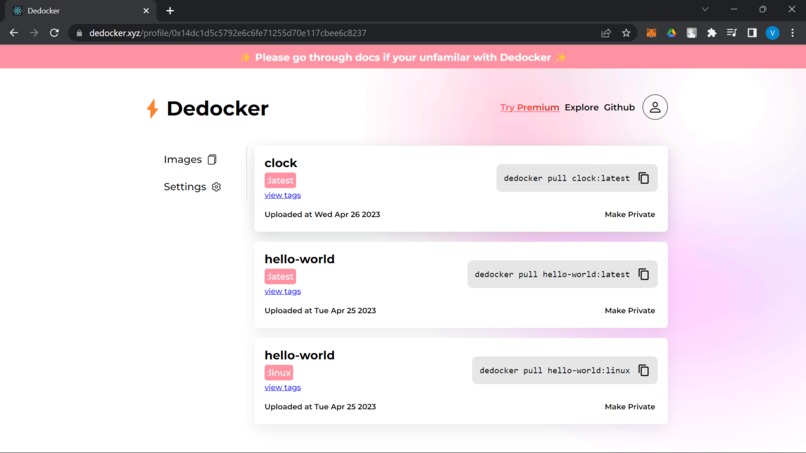Click hello-world title above :latest tag
This screenshot has width=806, height=453.
(299, 259)
